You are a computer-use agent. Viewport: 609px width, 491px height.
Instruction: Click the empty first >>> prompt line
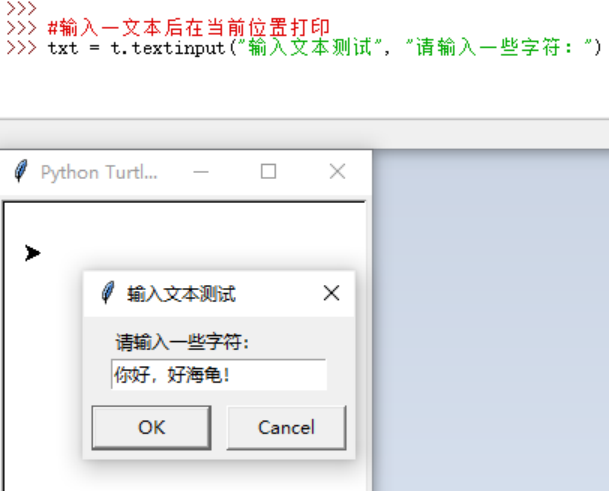21,8
